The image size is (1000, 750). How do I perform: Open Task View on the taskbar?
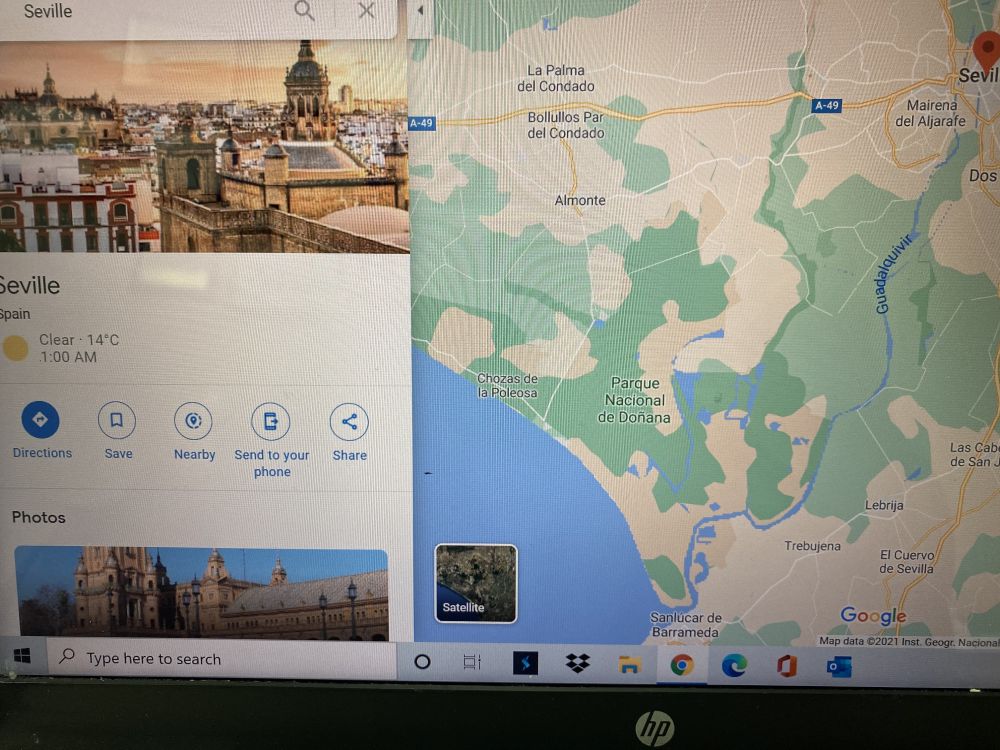(472, 663)
